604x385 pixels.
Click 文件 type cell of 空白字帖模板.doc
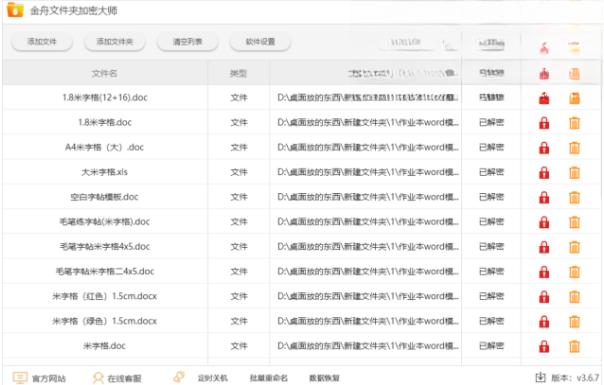pyautogui.click(x=239, y=197)
